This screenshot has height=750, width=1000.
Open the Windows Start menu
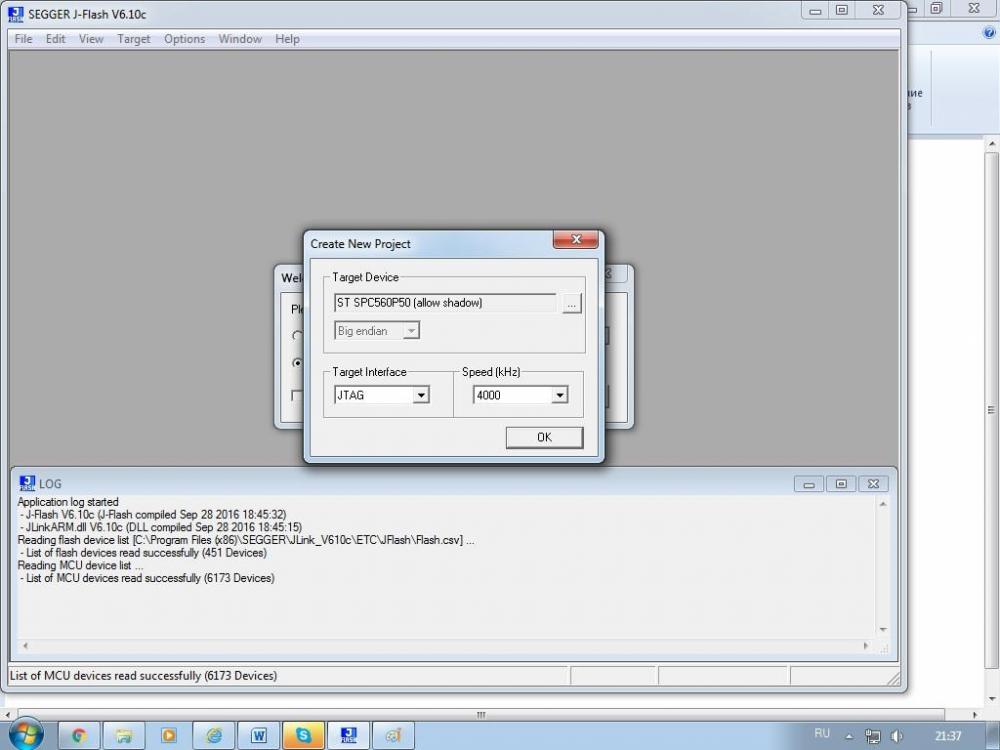(x=26, y=735)
